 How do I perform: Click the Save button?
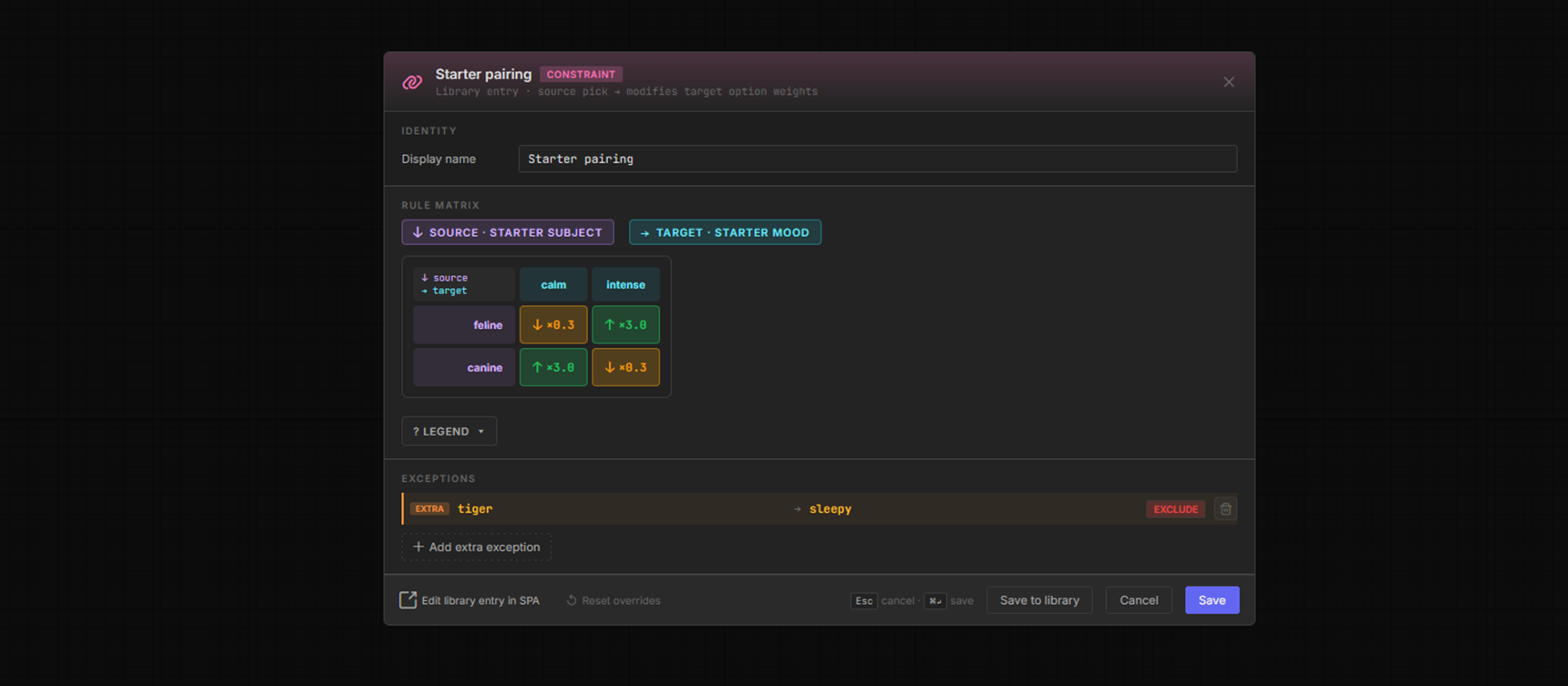(1212, 600)
